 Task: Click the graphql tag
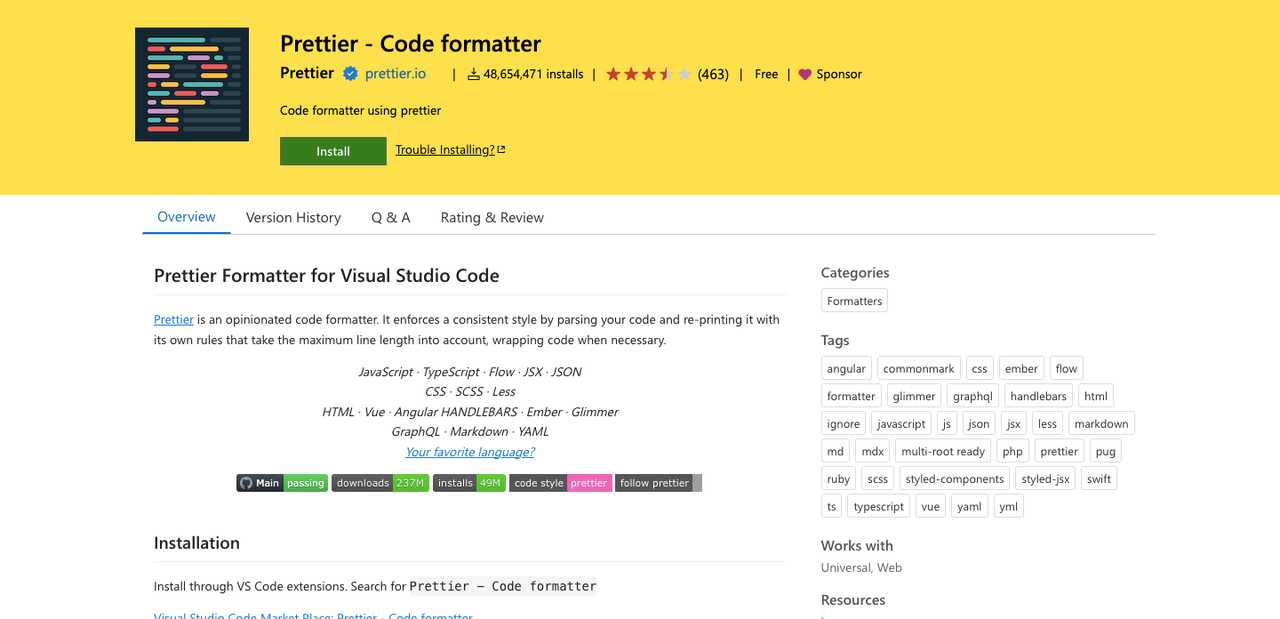coord(973,396)
